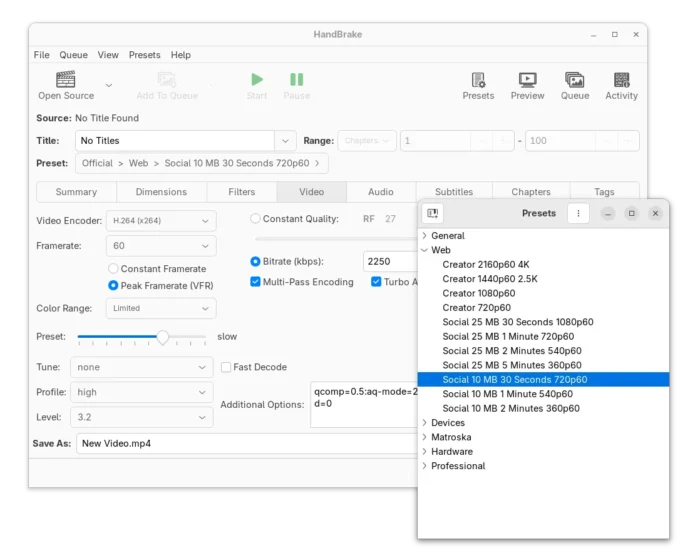The height and width of the screenshot is (553, 700).
Task: Open the Preview window icon
Action: coord(527,80)
